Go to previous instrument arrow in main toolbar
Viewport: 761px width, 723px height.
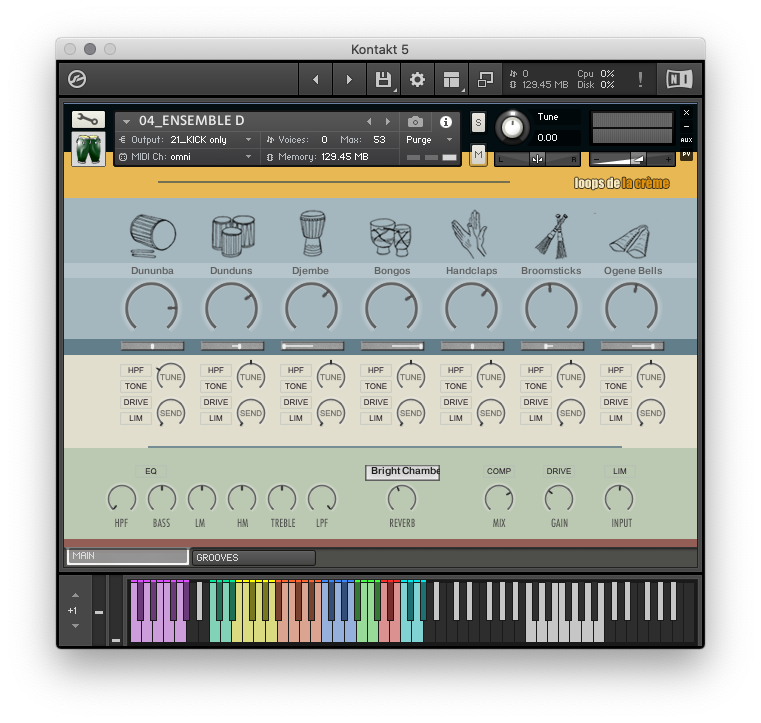pyautogui.click(x=315, y=79)
